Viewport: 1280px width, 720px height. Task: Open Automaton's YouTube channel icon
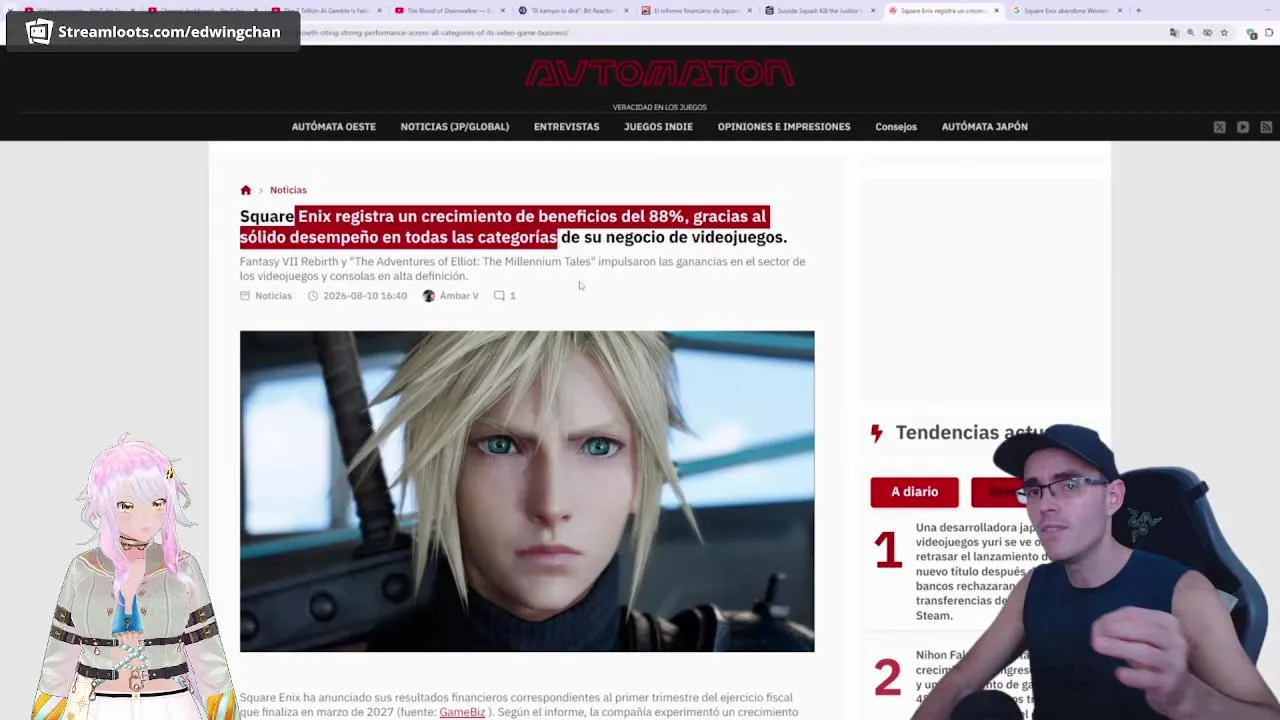pyautogui.click(x=1243, y=127)
